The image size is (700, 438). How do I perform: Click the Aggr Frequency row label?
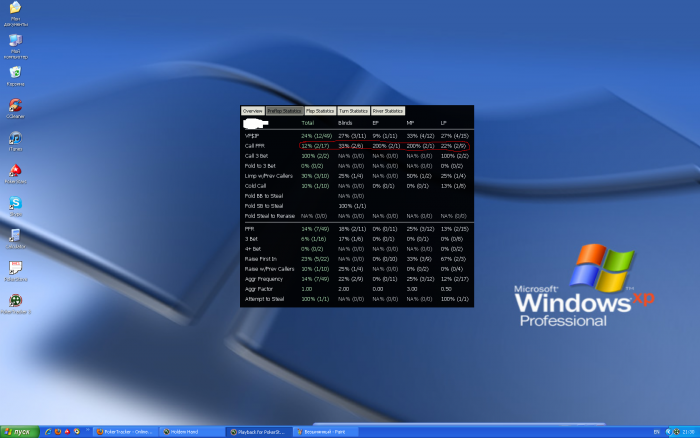pos(264,279)
